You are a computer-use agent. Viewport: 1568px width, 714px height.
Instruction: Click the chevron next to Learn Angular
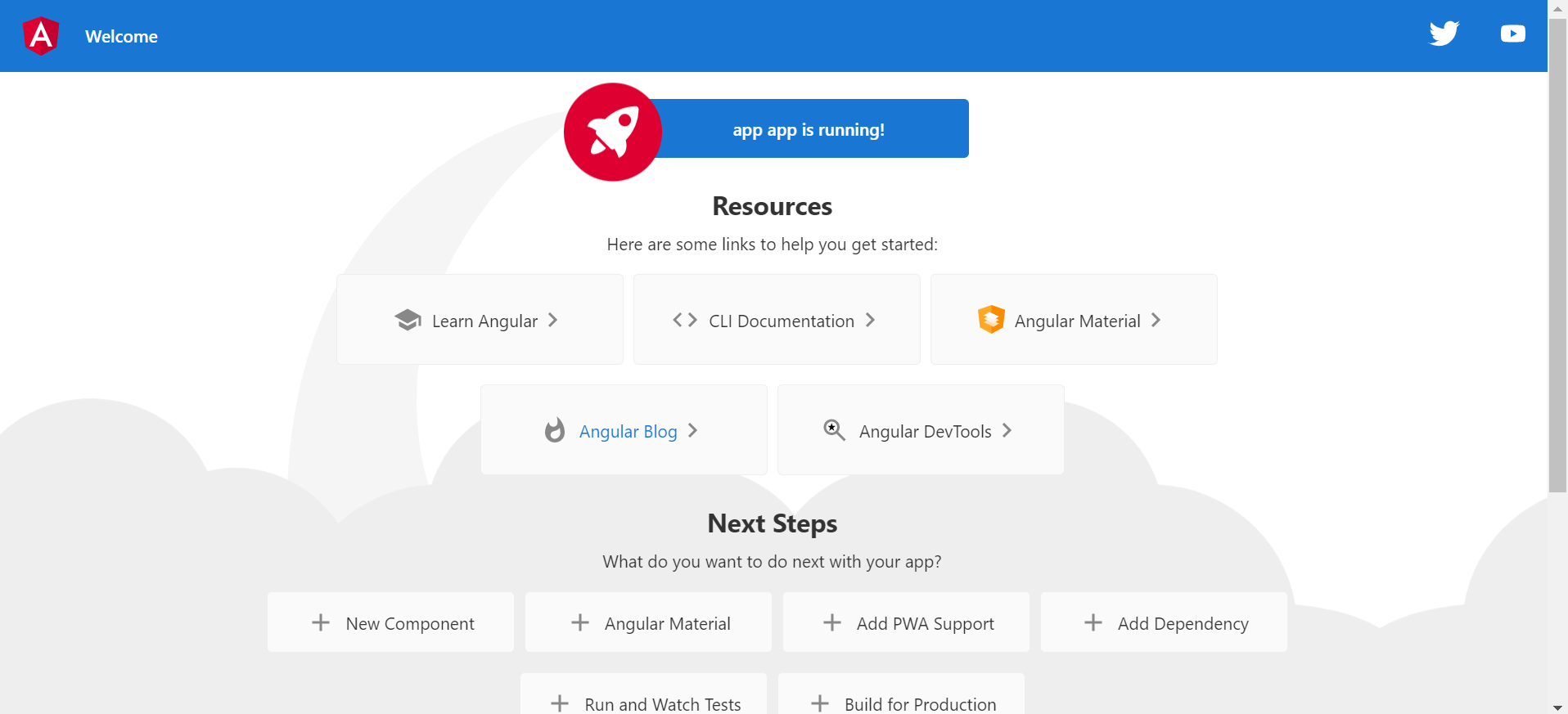coord(553,320)
